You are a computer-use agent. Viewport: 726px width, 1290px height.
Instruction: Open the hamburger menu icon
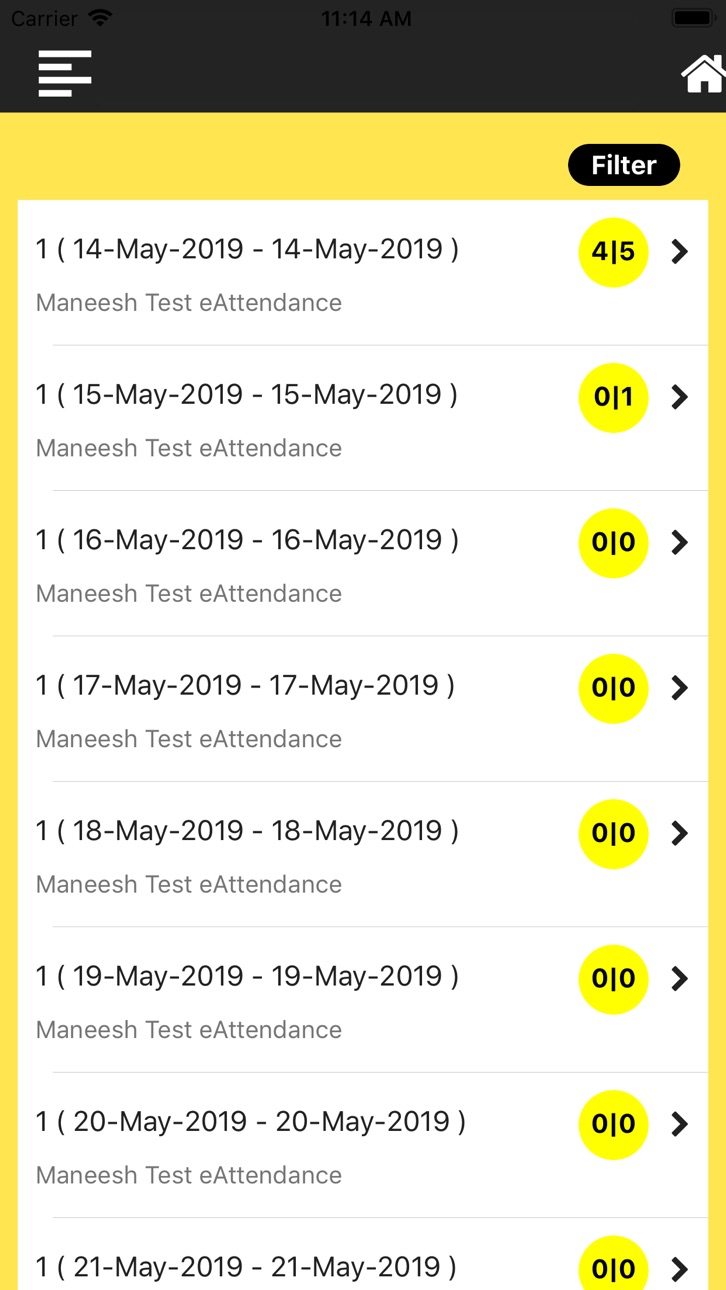click(65, 73)
